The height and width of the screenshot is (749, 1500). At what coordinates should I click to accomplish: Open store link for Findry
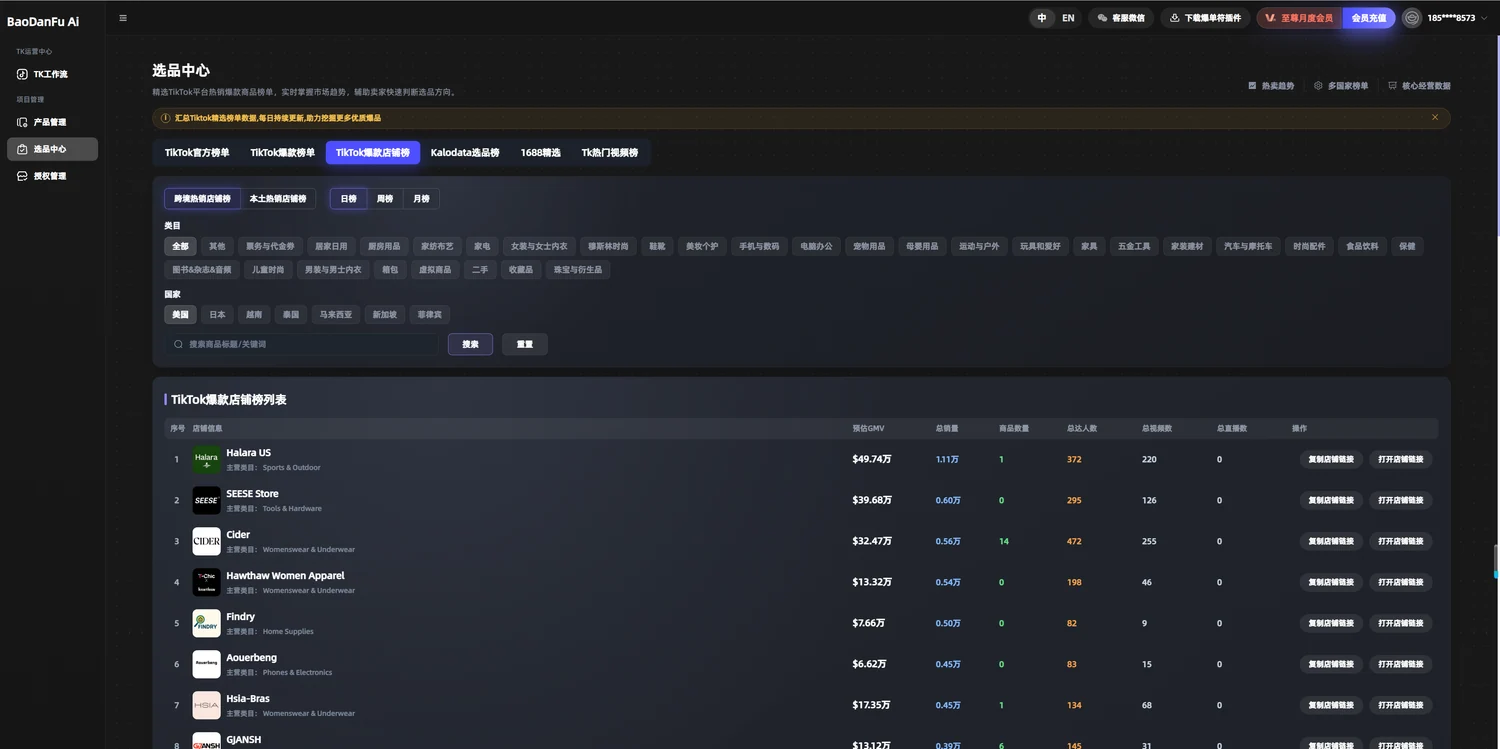tap(1401, 623)
